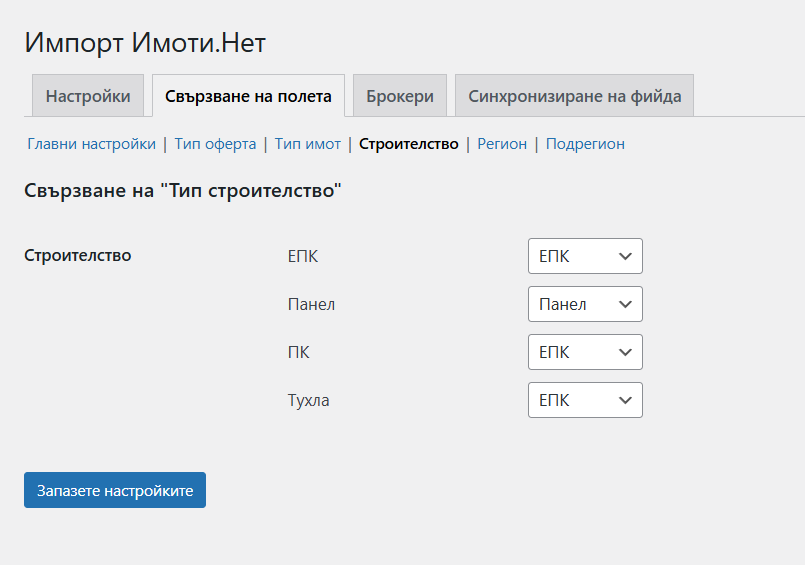Expand the dropdown for the ЕПК row
Image resolution: width=805 pixels, height=565 pixels.
click(585, 256)
